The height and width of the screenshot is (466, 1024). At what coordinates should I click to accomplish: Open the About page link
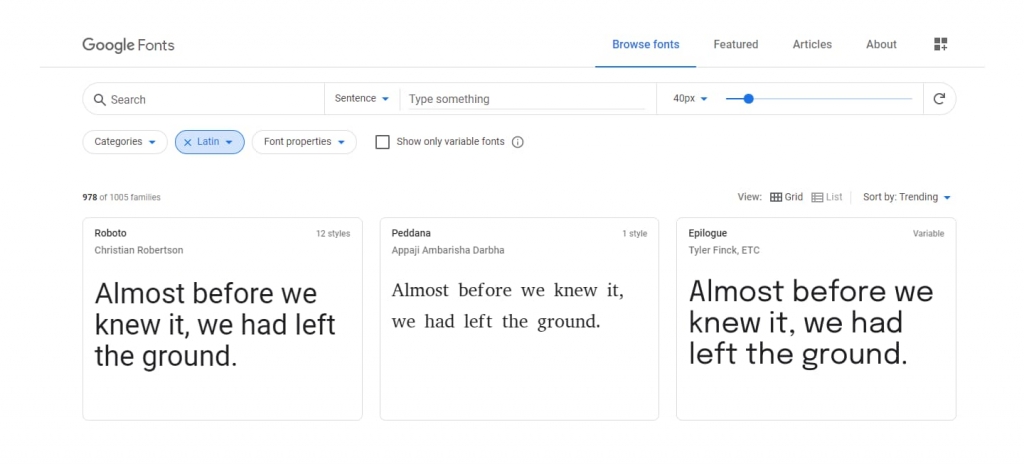881,44
